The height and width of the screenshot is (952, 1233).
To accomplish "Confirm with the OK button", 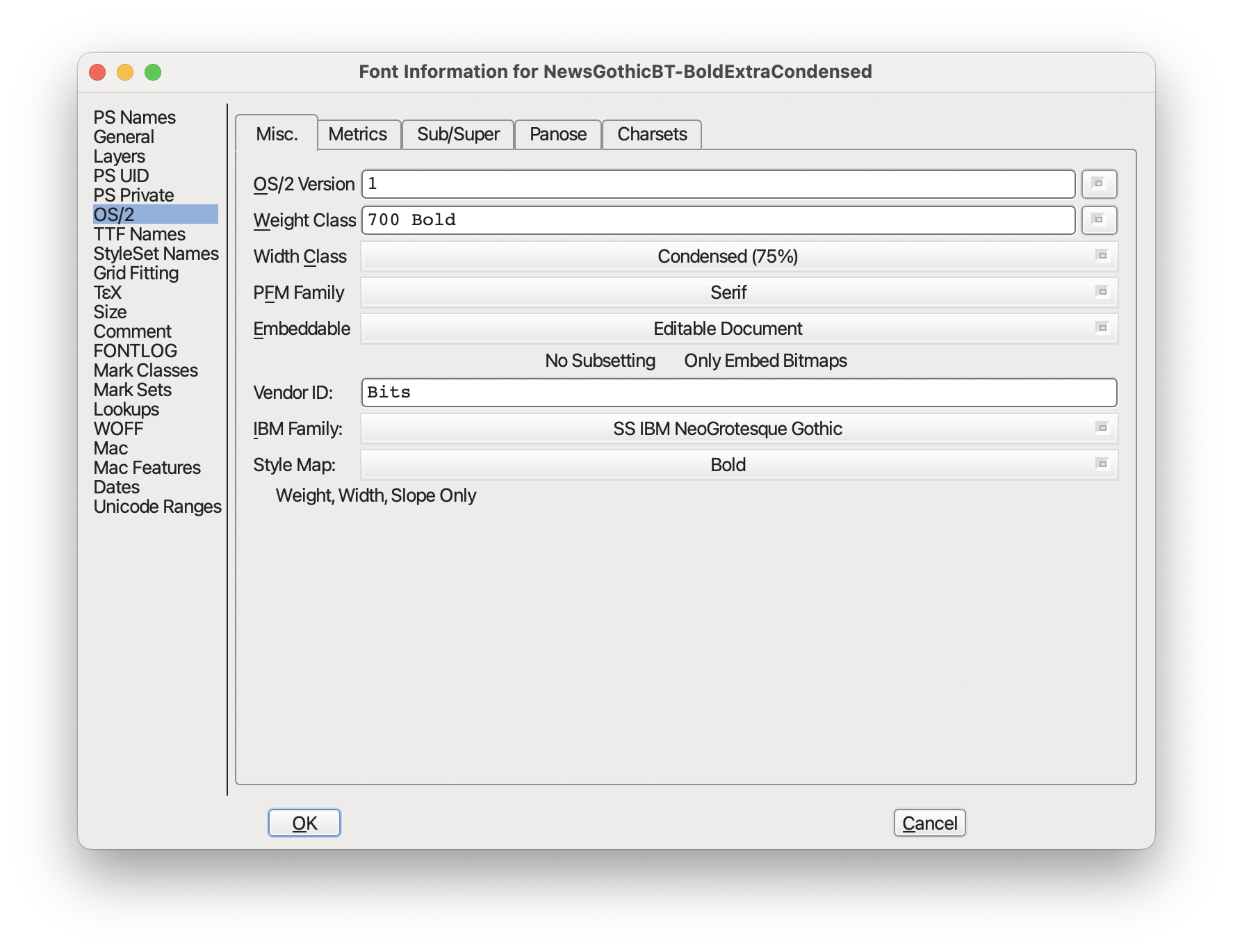I will click(304, 823).
